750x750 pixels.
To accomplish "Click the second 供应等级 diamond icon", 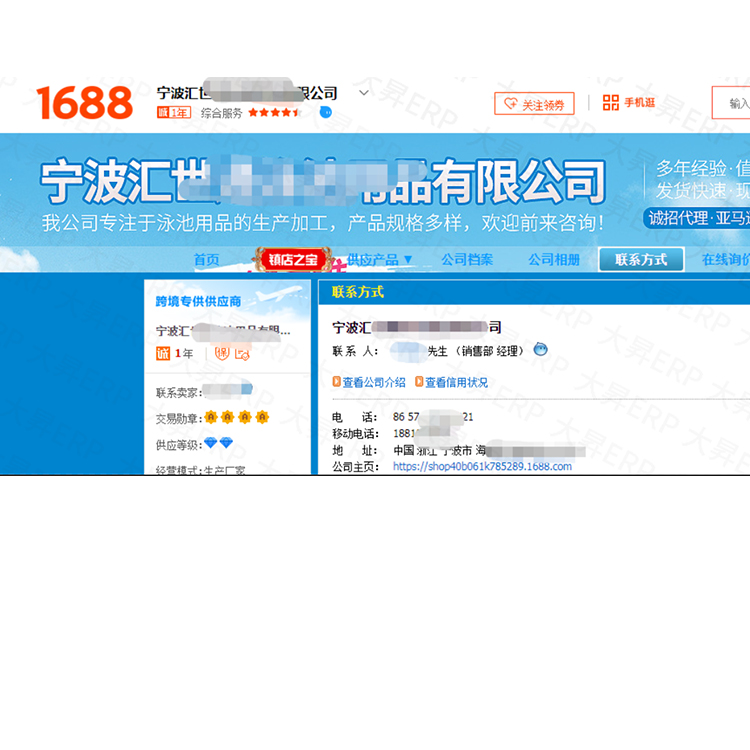I will point(226,443).
